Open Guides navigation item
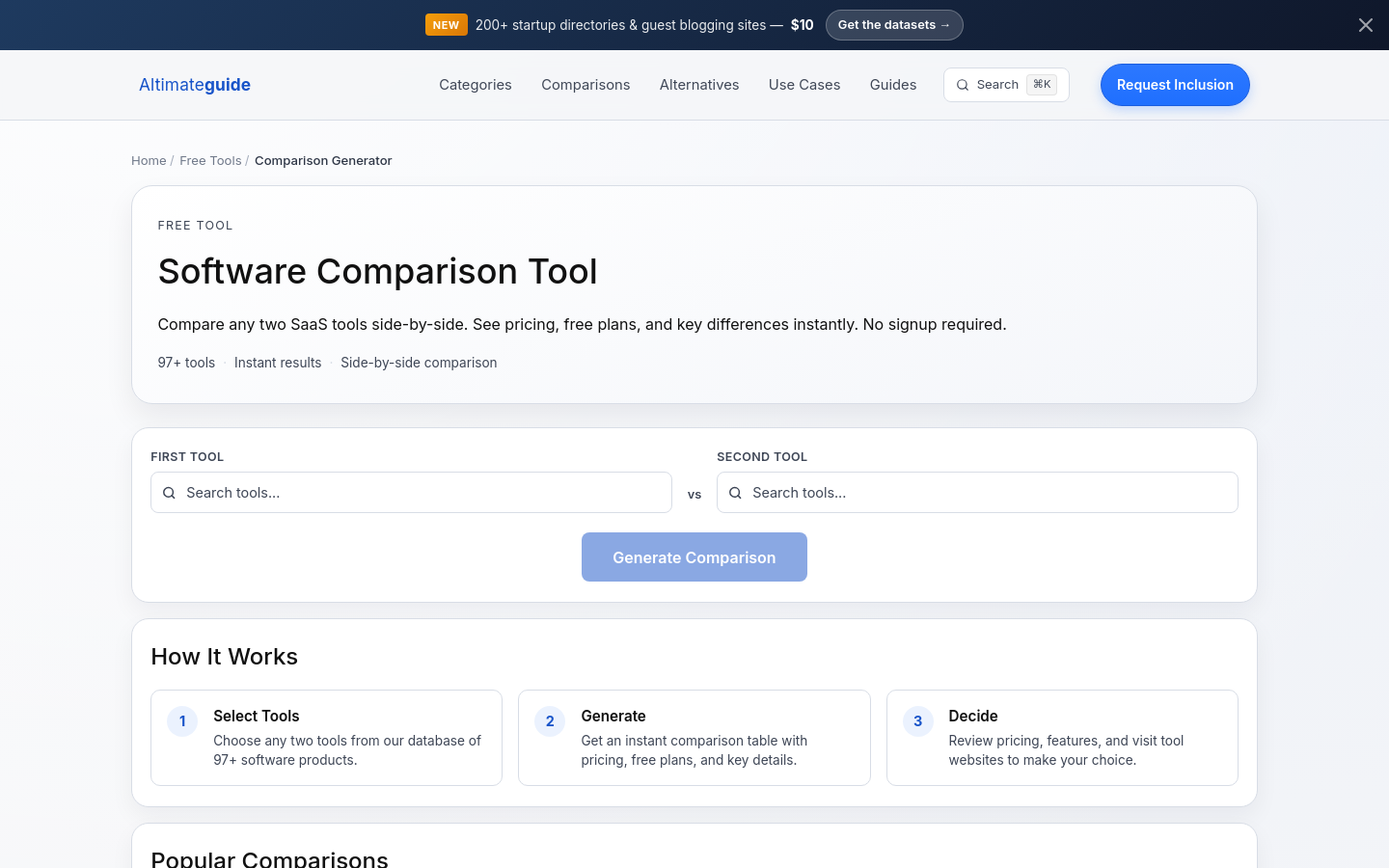 click(893, 85)
